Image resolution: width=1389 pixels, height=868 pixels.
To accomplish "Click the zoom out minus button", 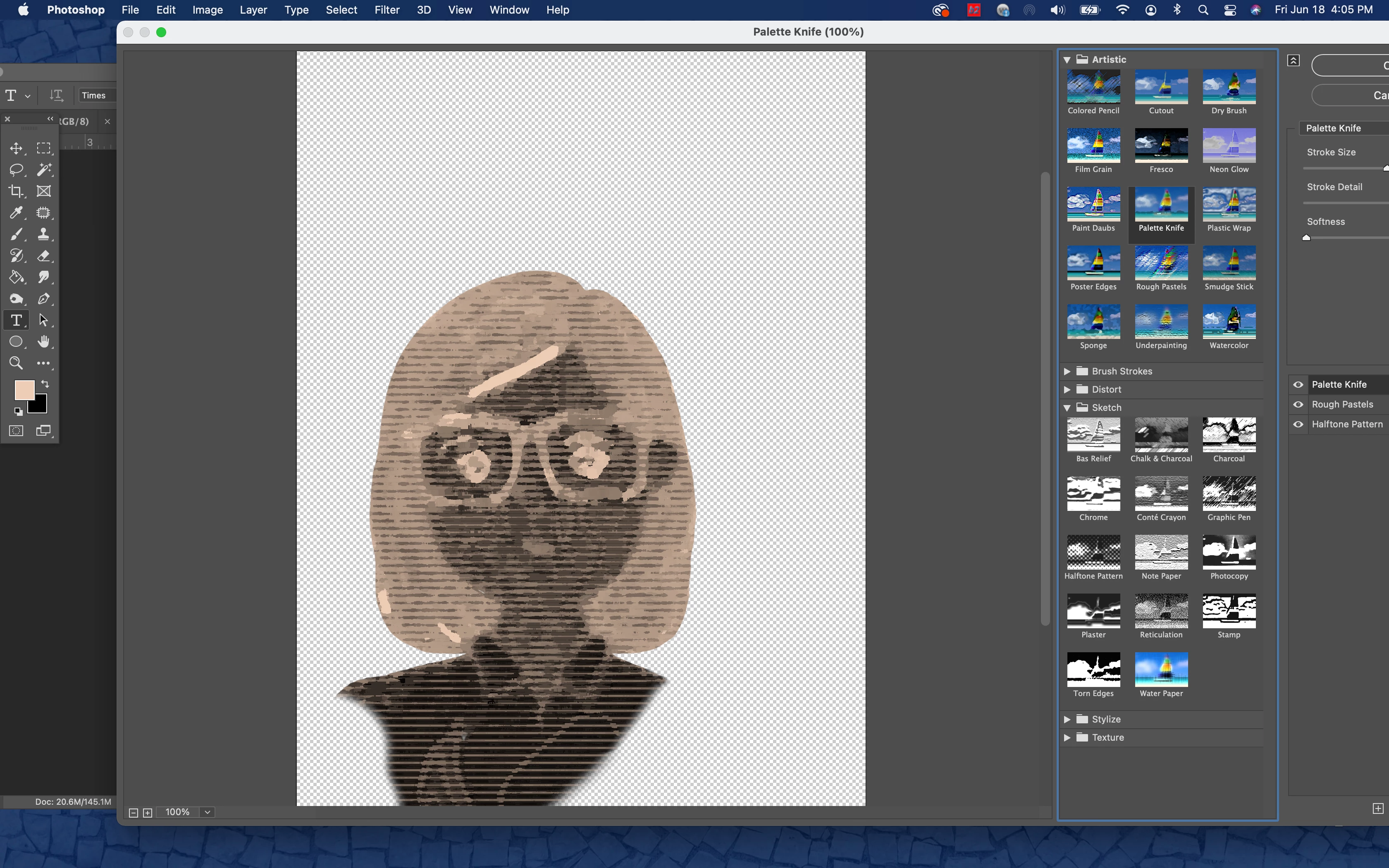I will click(x=133, y=813).
